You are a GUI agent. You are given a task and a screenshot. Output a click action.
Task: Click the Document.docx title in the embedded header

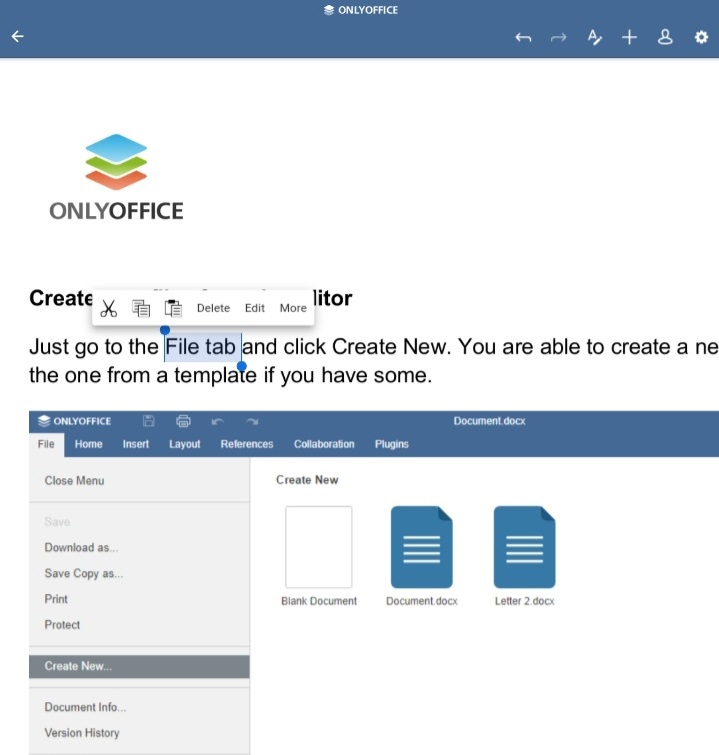(489, 421)
